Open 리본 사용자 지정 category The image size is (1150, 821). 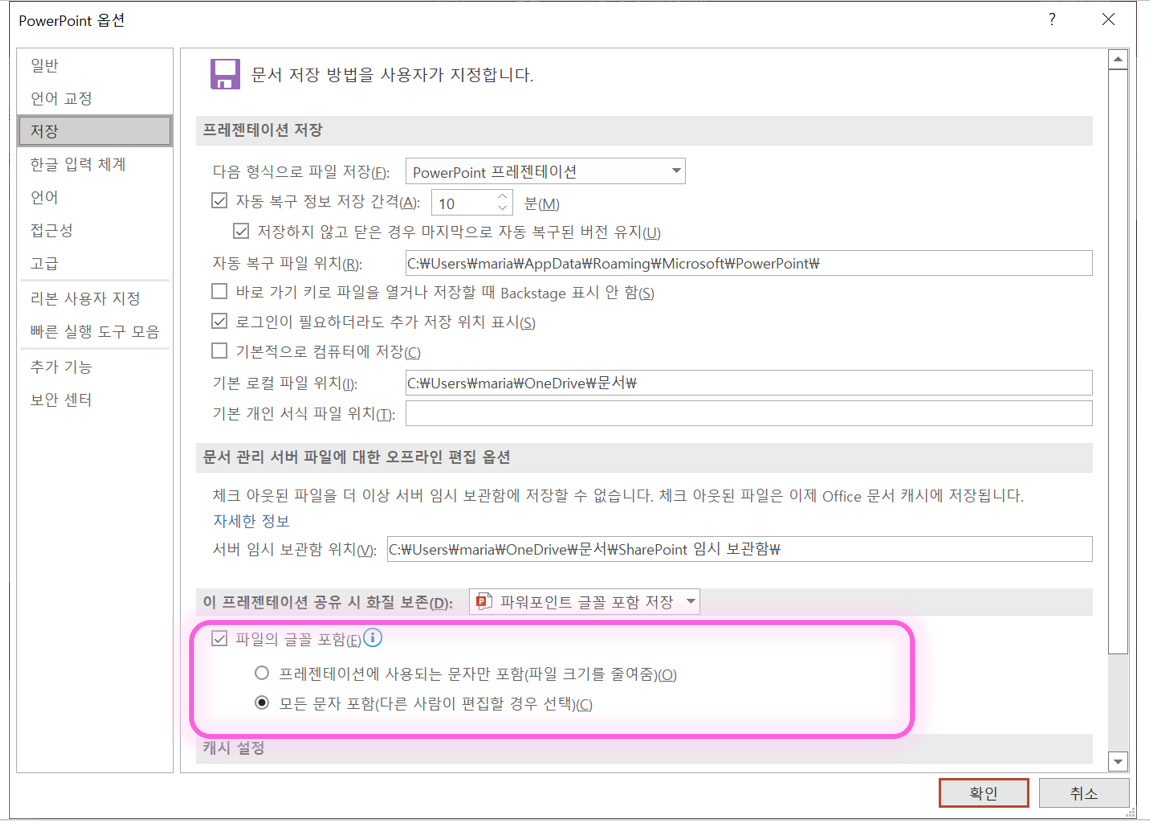pos(95,299)
